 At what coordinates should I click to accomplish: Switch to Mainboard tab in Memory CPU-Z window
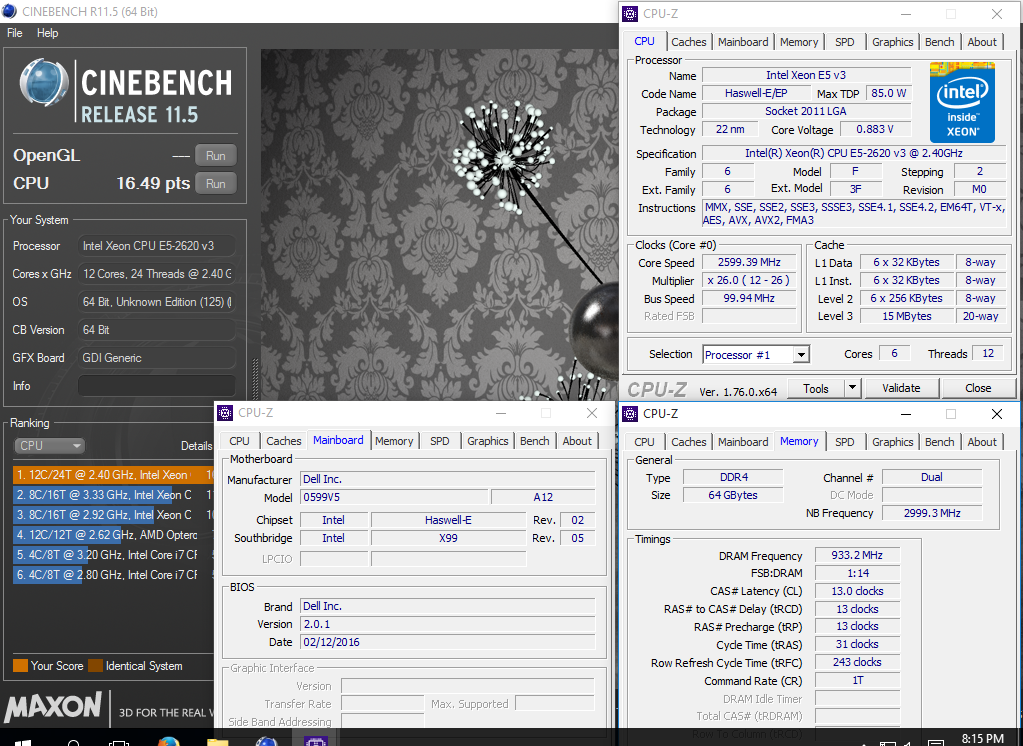tap(743, 442)
